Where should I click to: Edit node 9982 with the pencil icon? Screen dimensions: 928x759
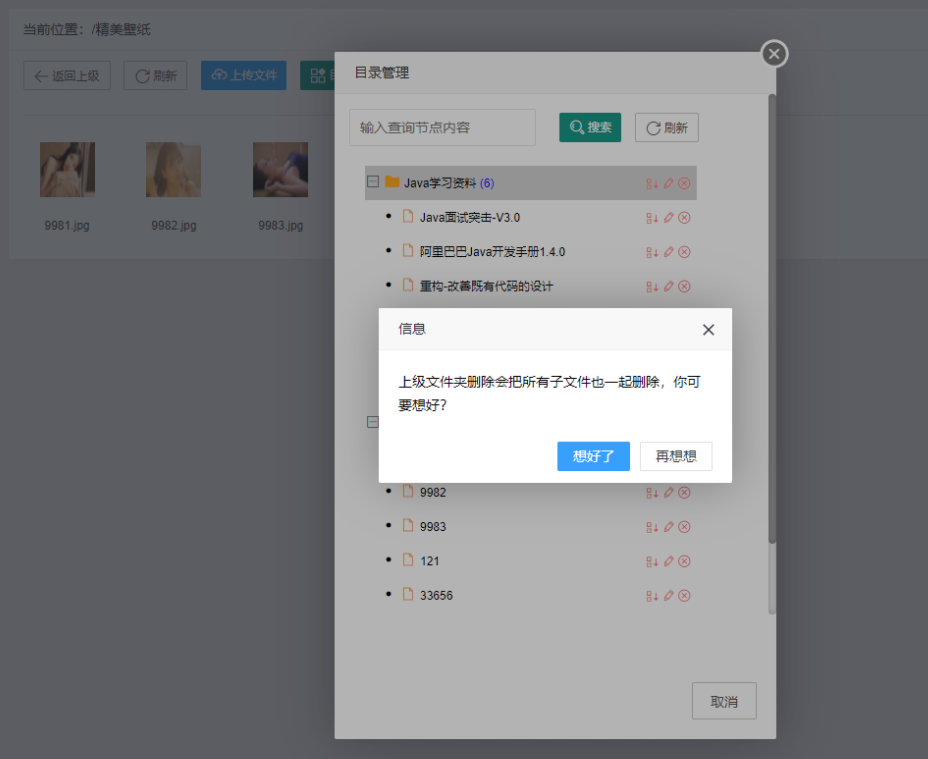(668, 492)
